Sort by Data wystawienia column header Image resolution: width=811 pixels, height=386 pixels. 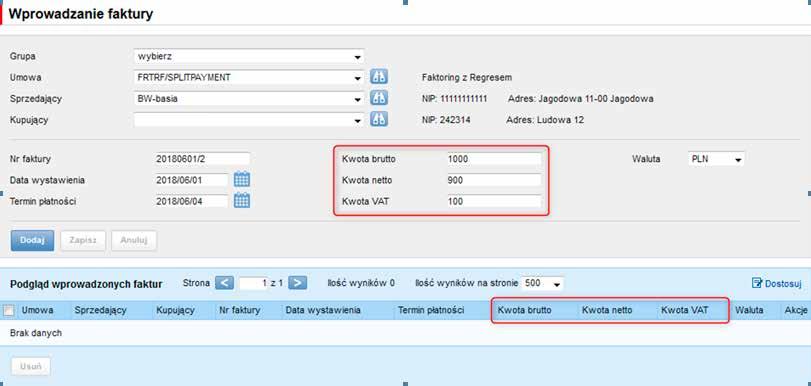tap(323, 310)
